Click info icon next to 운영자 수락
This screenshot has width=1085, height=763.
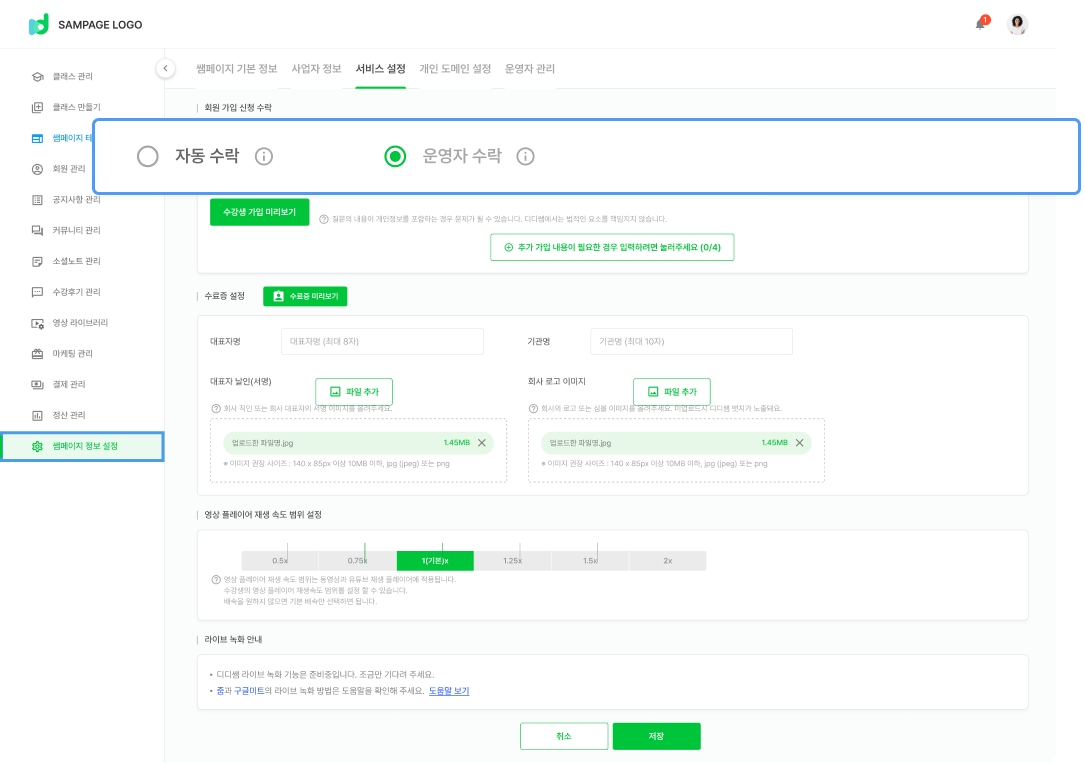tap(525, 156)
